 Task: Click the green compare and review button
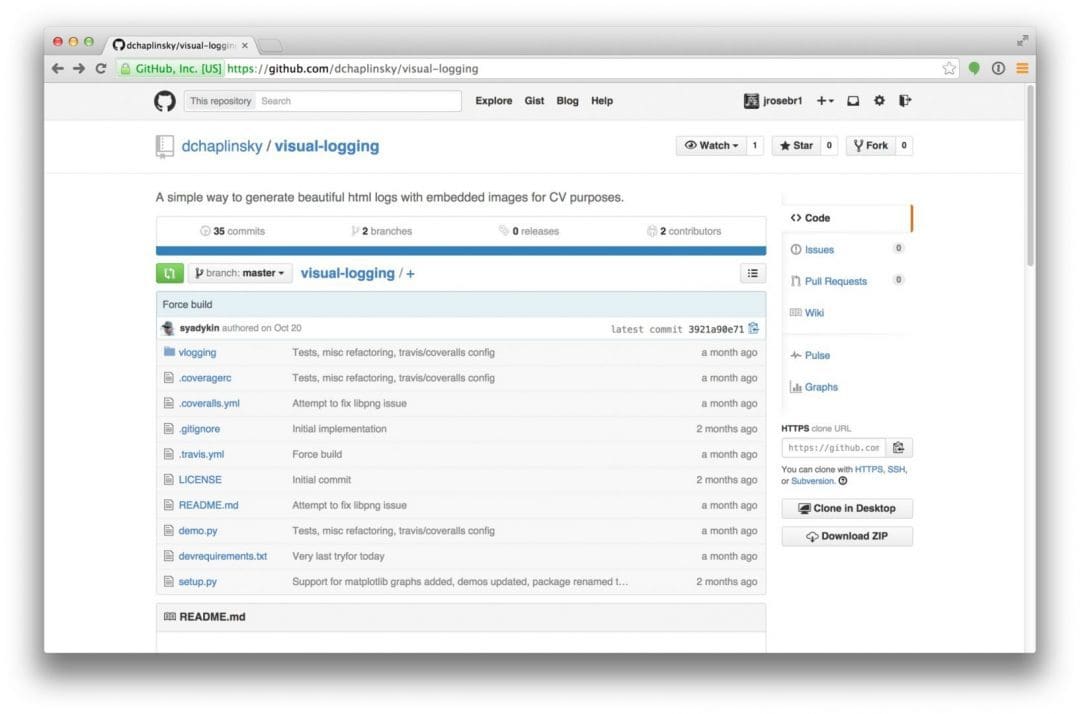tap(169, 273)
